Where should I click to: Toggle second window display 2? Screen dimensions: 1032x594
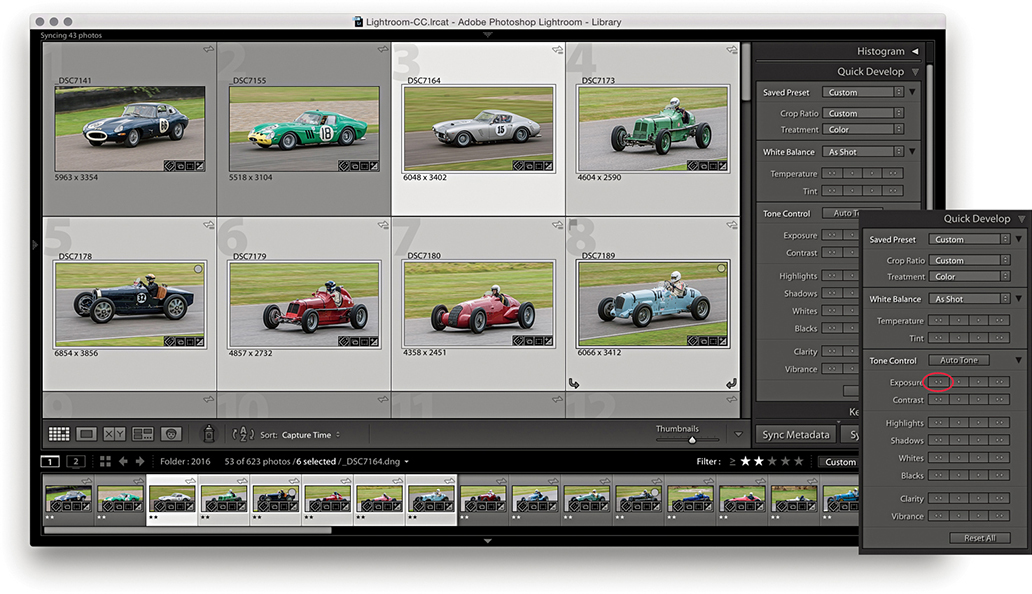pyautogui.click(x=74, y=462)
